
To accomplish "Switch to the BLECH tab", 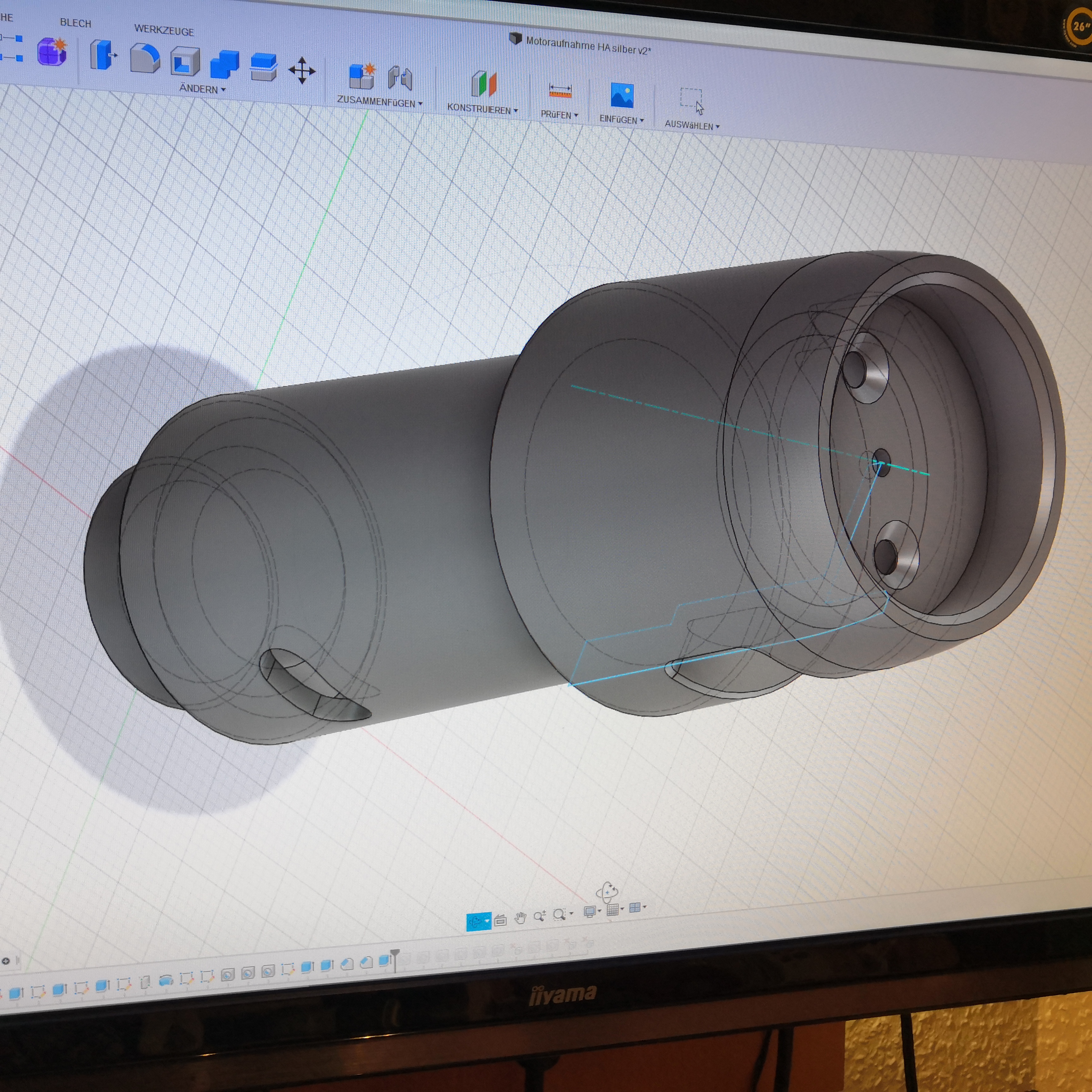I will point(75,23).
